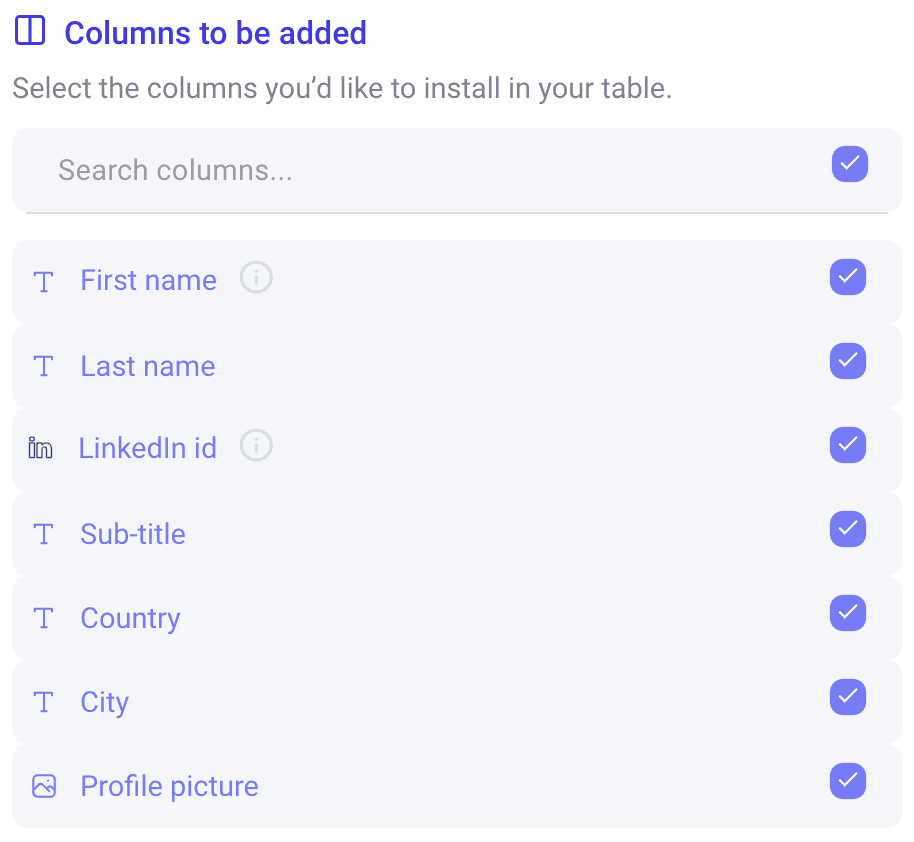Click the columns icon beside the heading
The image size is (914, 842).
[30, 30]
